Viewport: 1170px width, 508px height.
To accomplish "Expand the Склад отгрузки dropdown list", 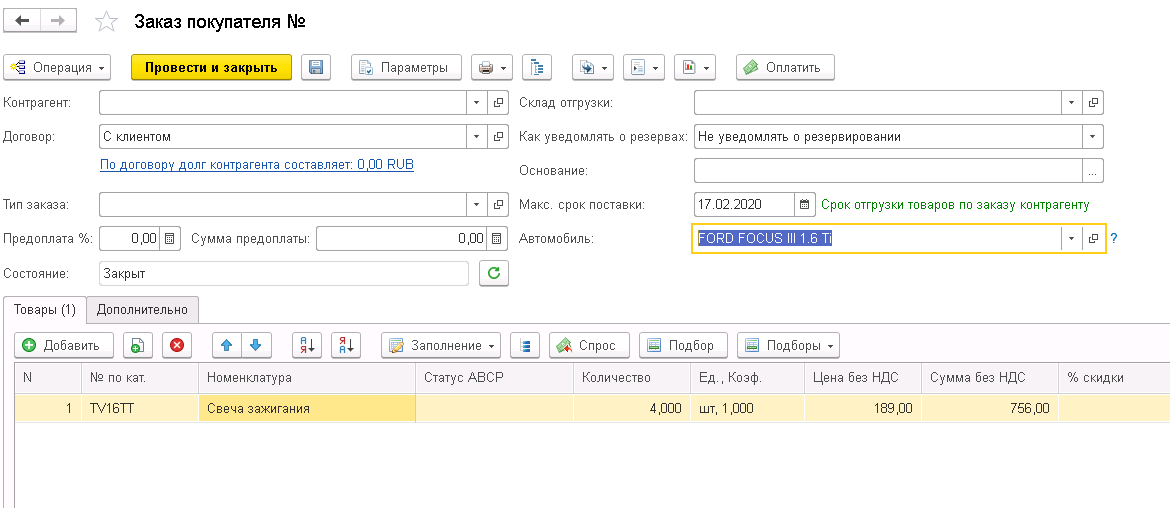I will pyautogui.click(x=1073, y=103).
